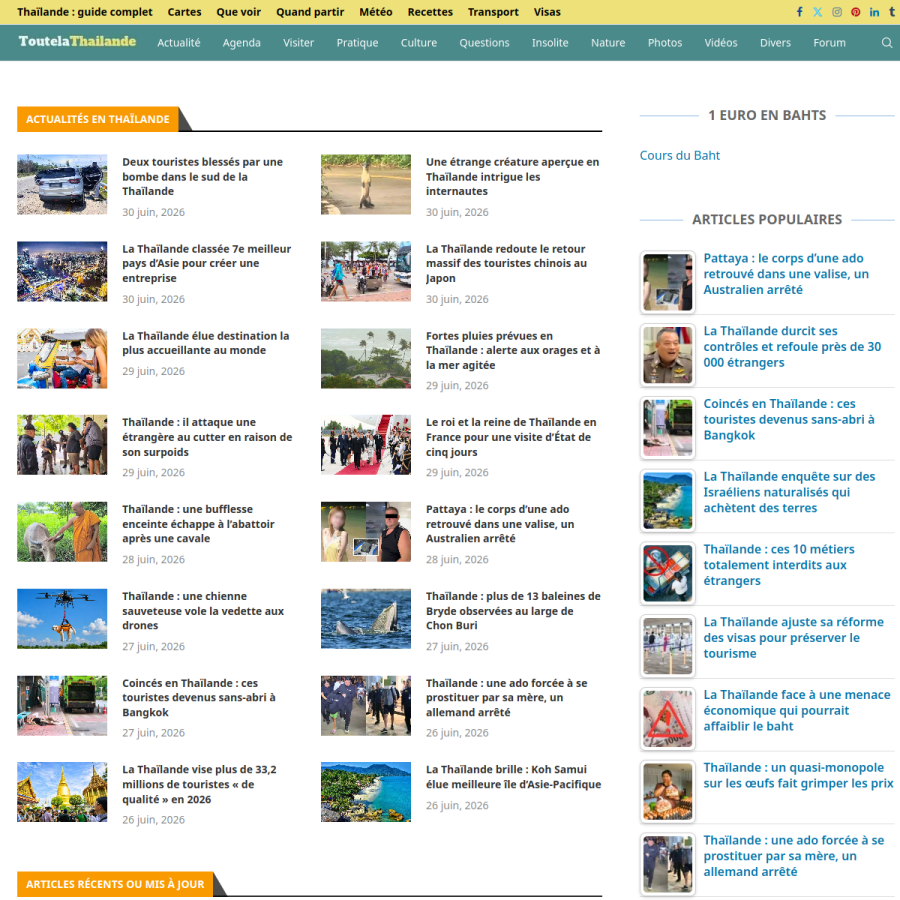Select the Insolite menu item
Image resolution: width=900 pixels, height=900 pixels.
[550, 42]
